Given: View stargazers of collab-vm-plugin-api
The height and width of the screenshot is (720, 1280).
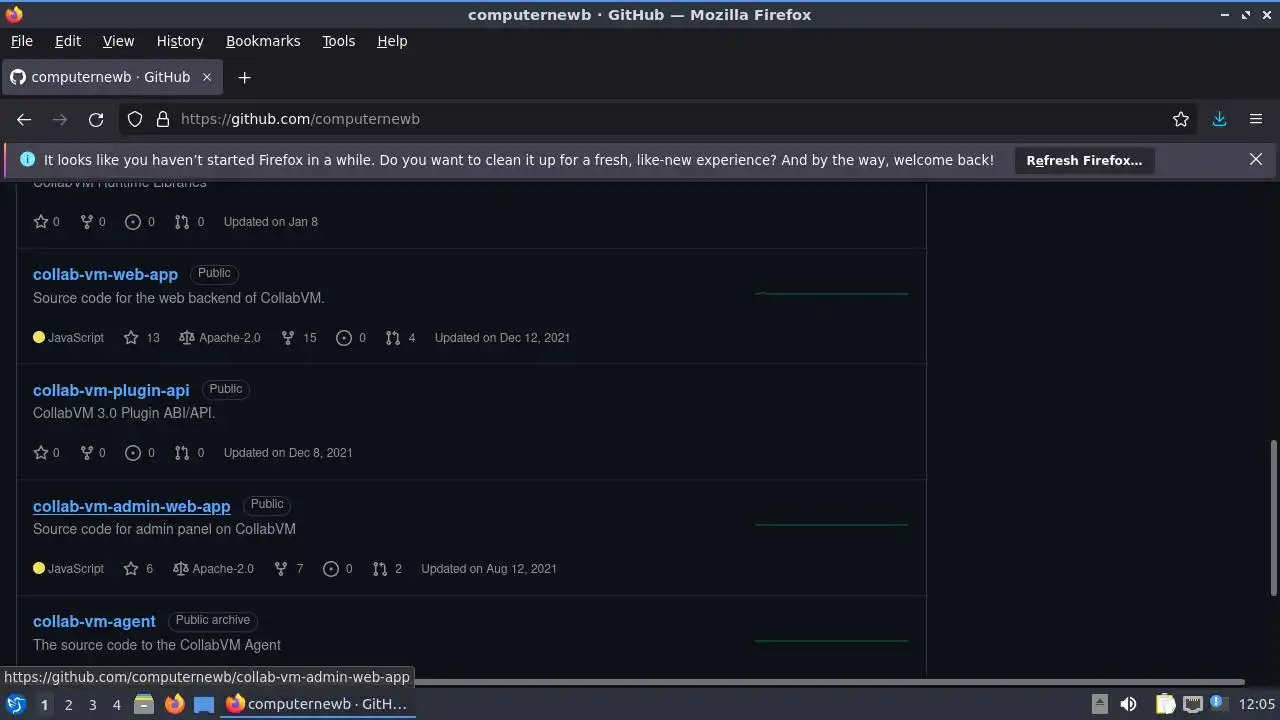Looking at the screenshot, I should pyautogui.click(x=46, y=453).
